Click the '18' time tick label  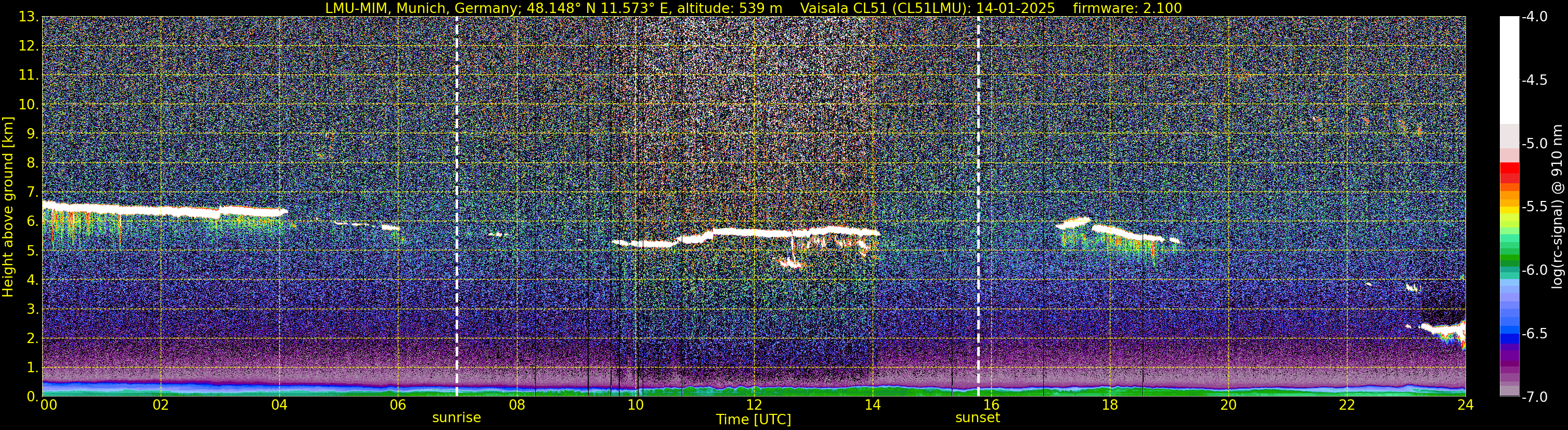[x=1110, y=405]
